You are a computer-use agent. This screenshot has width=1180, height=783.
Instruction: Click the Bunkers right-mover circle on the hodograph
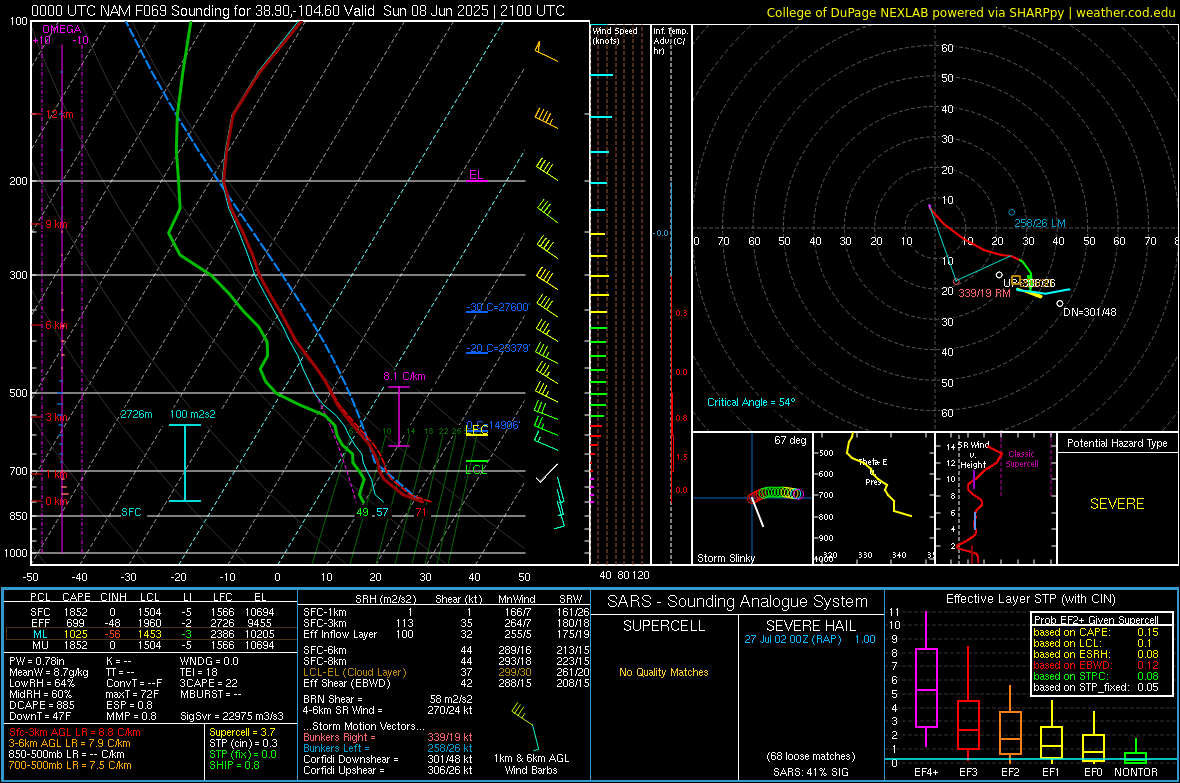click(956, 282)
